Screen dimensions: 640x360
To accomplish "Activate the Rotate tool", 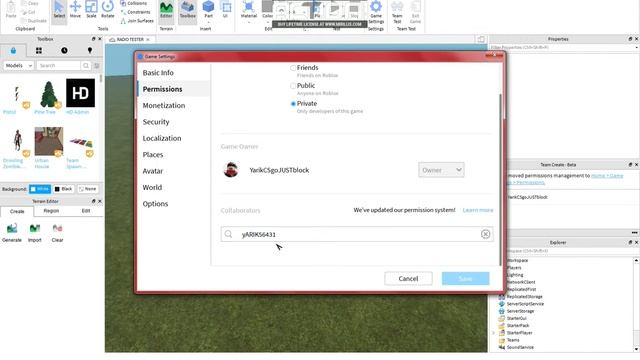I will pos(108,10).
